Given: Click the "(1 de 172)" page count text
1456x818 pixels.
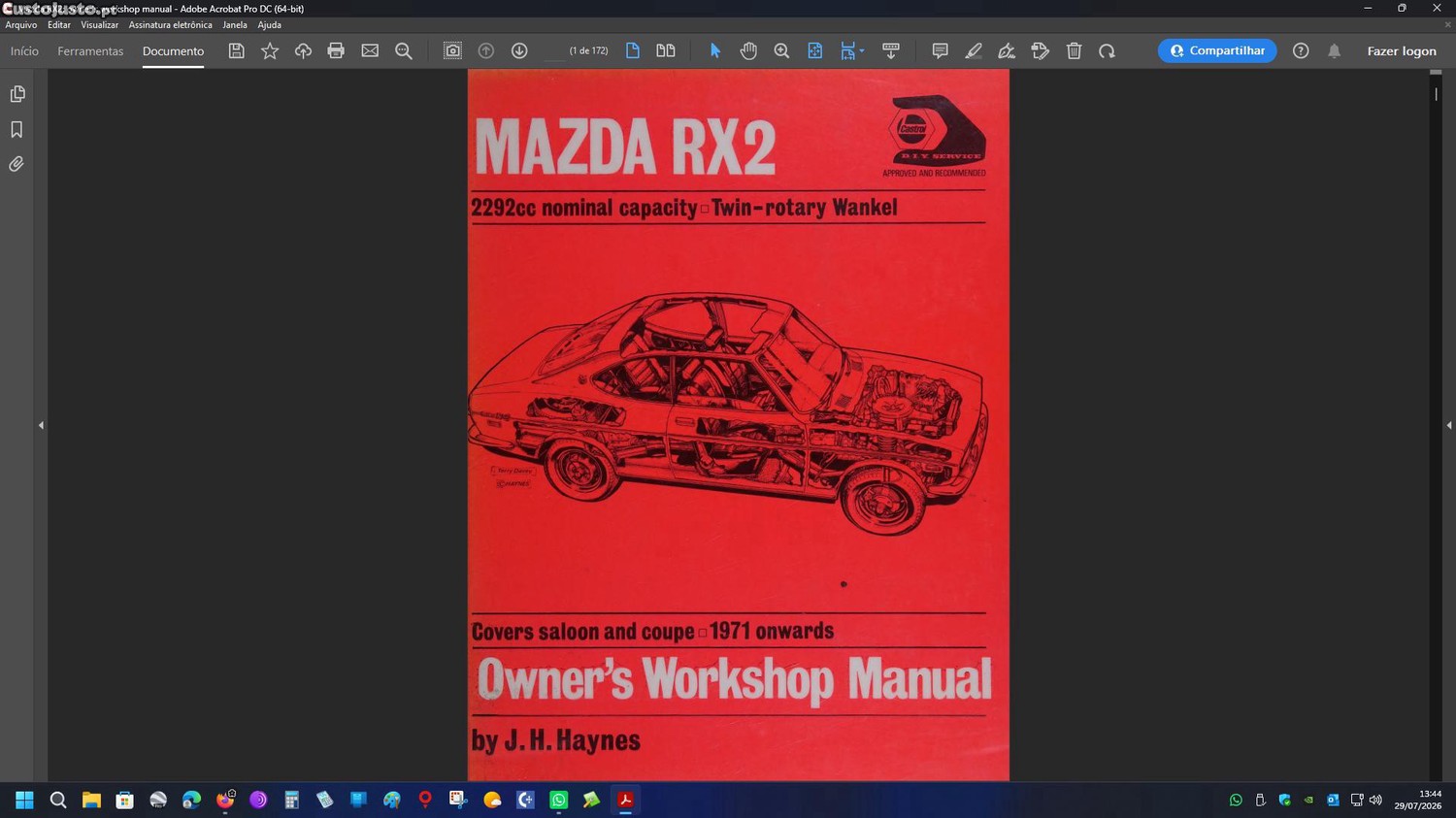Looking at the screenshot, I should point(588,50).
